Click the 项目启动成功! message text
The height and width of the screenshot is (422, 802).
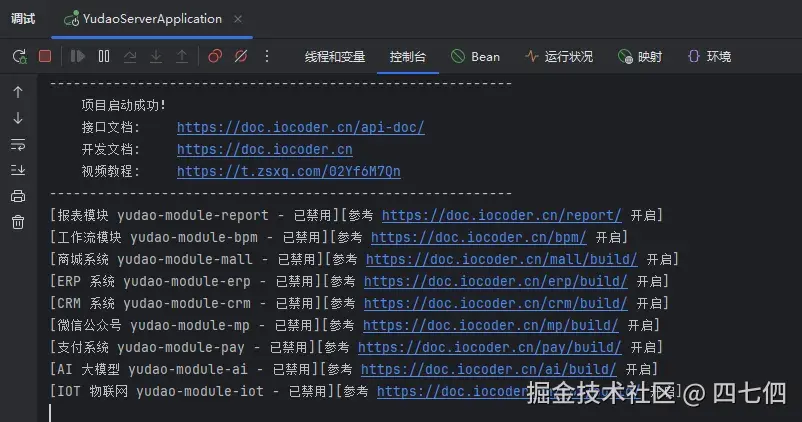(x=124, y=105)
